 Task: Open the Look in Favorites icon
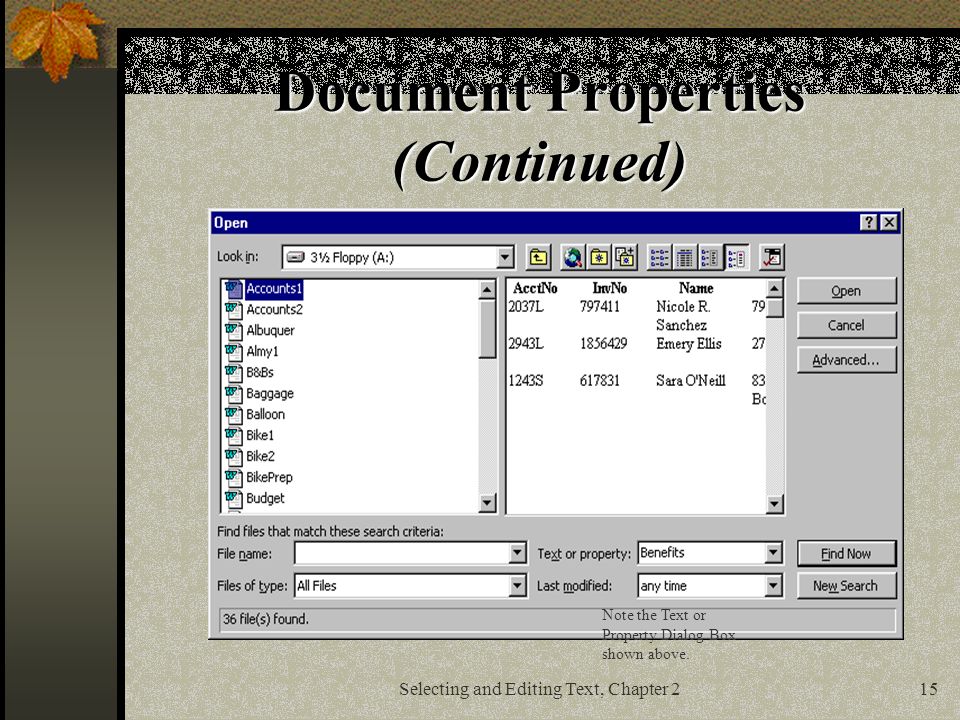click(599, 257)
